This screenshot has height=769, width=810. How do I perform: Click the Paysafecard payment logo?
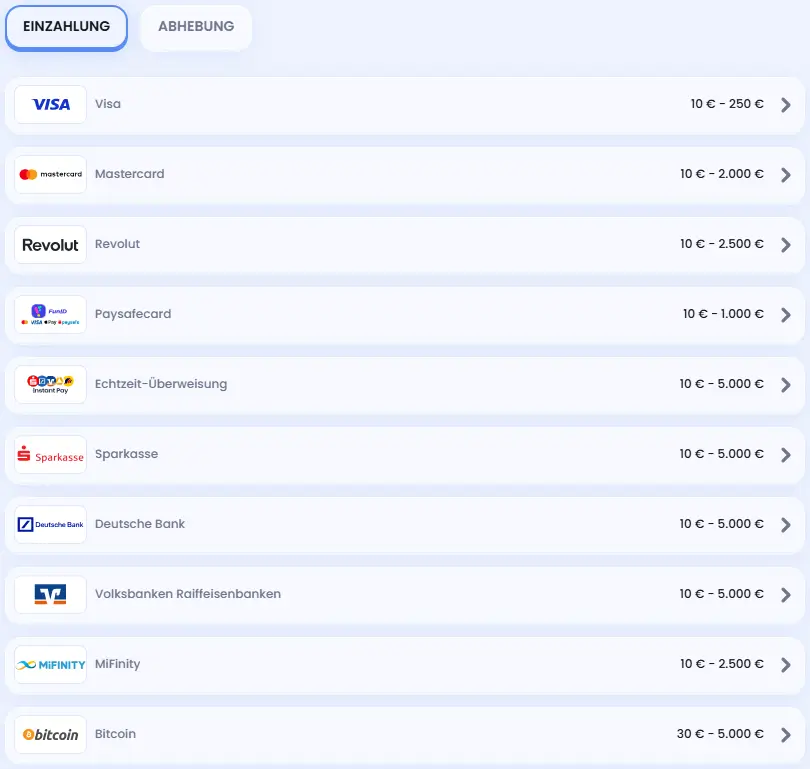point(50,315)
